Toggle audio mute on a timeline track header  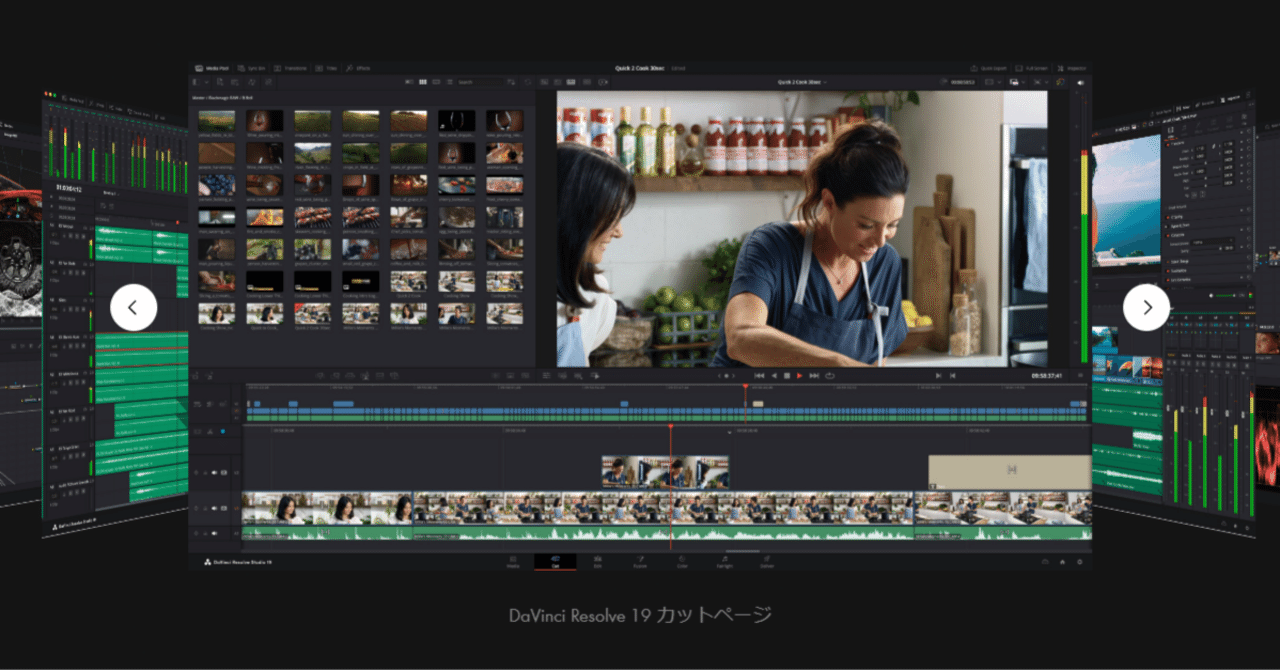pos(214,533)
